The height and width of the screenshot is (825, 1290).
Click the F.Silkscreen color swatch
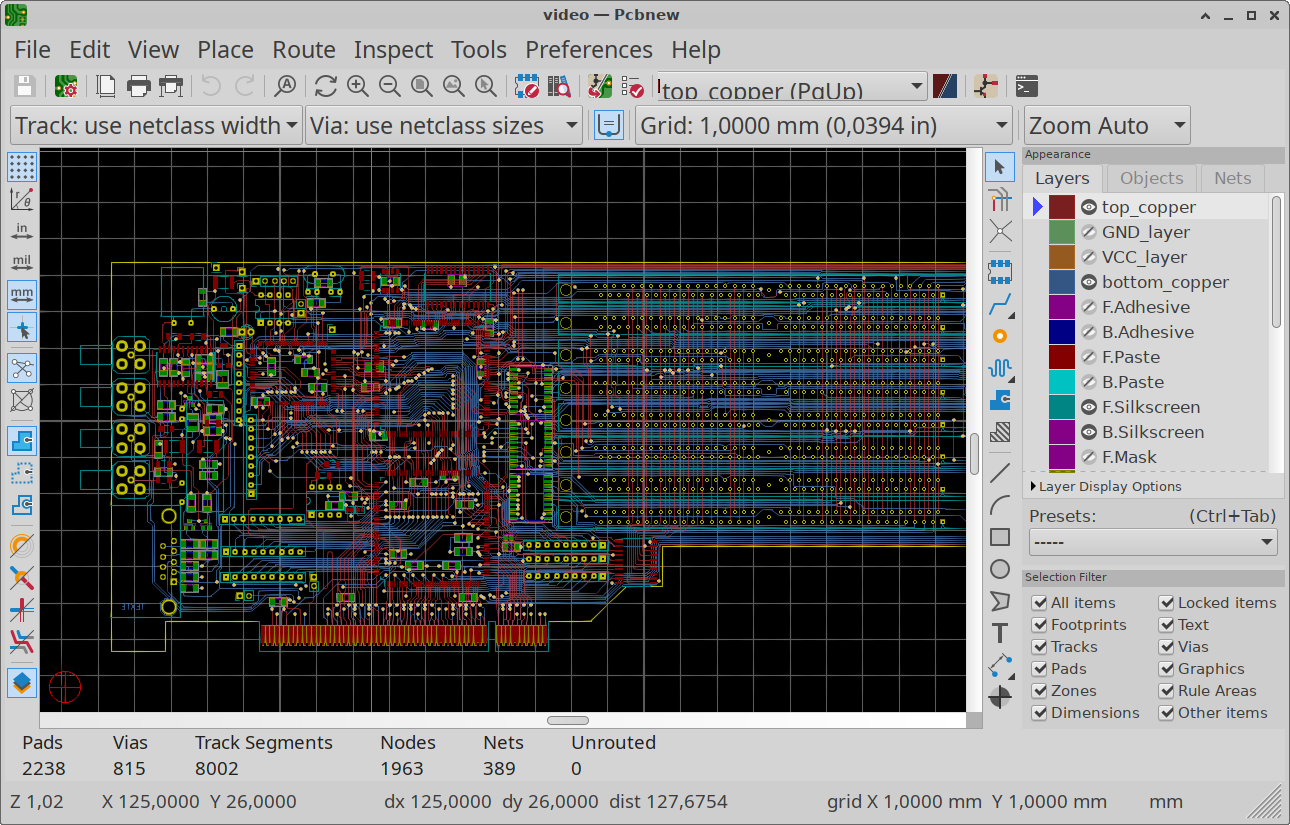point(1061,407)
